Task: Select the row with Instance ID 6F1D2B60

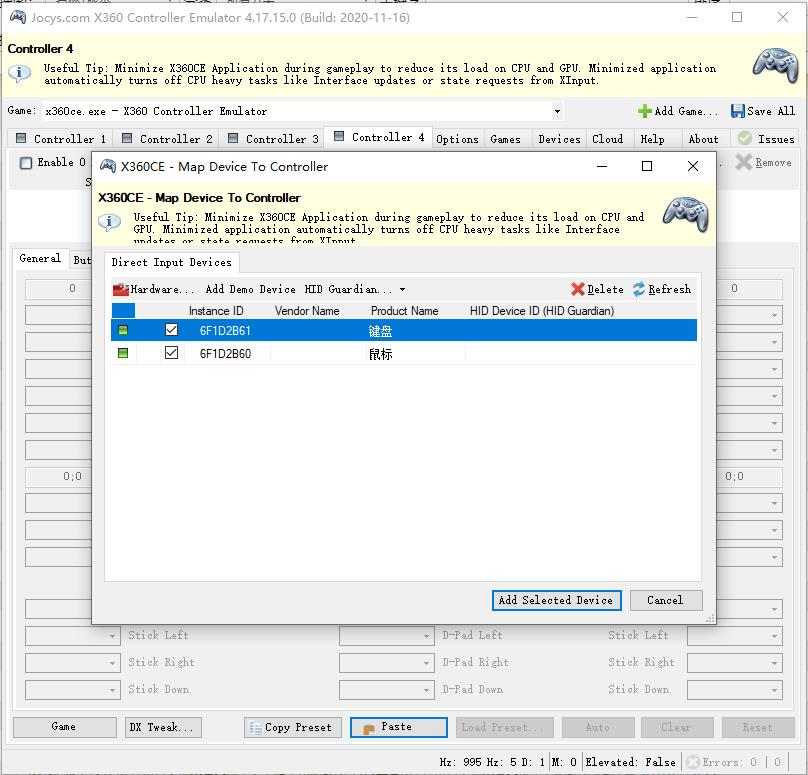Action: tap(403, 353)
